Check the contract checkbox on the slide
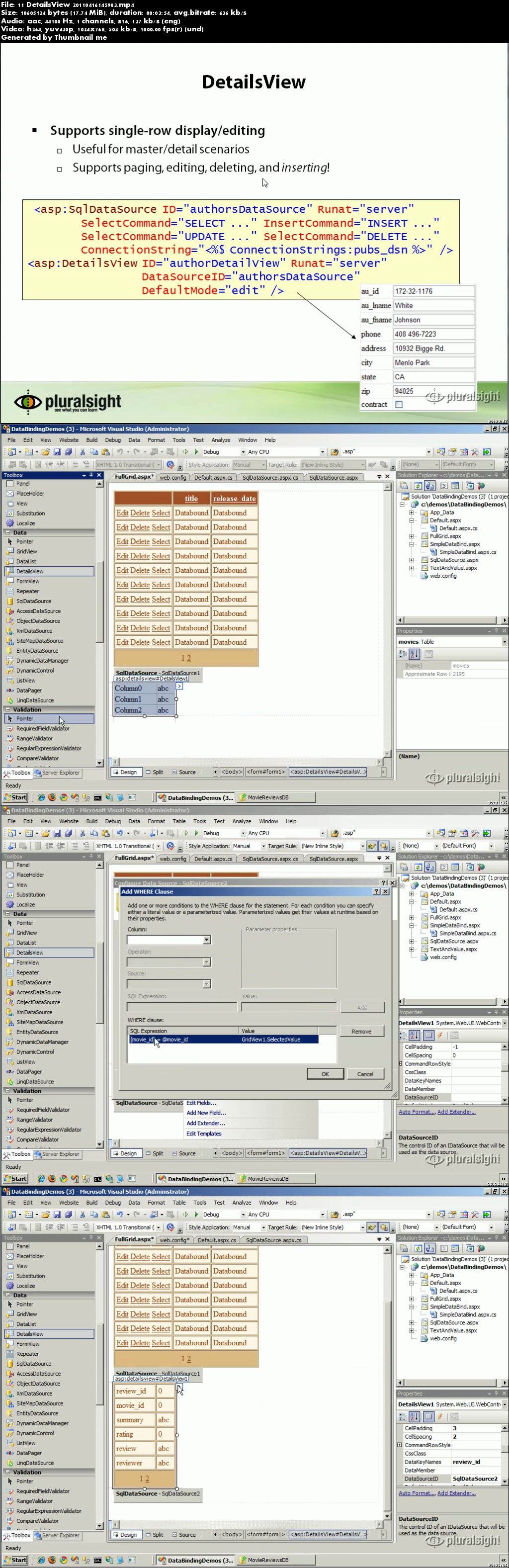 [399, 404]
